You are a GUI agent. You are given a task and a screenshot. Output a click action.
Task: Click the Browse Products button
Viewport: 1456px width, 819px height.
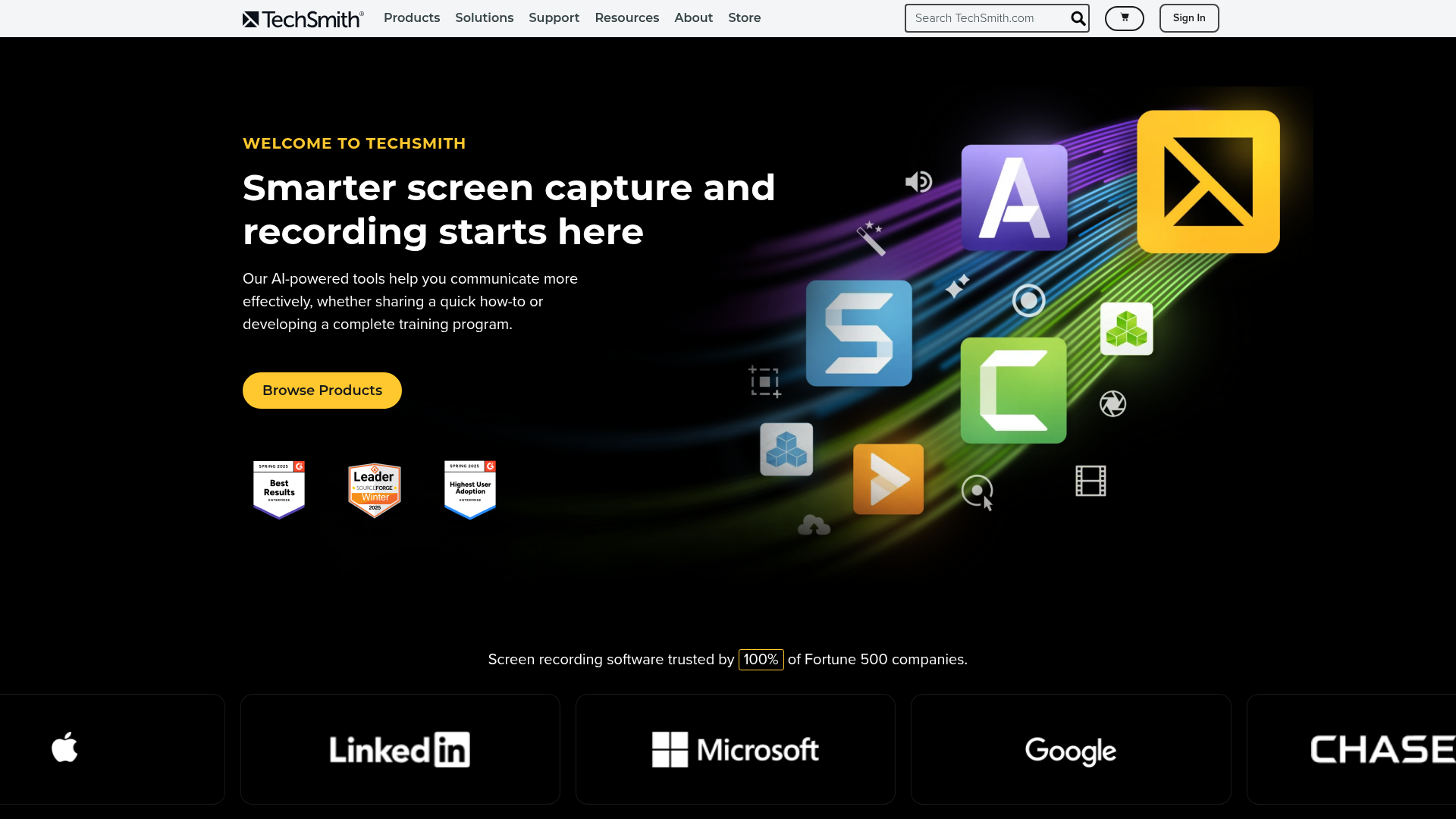coord(322,390)
